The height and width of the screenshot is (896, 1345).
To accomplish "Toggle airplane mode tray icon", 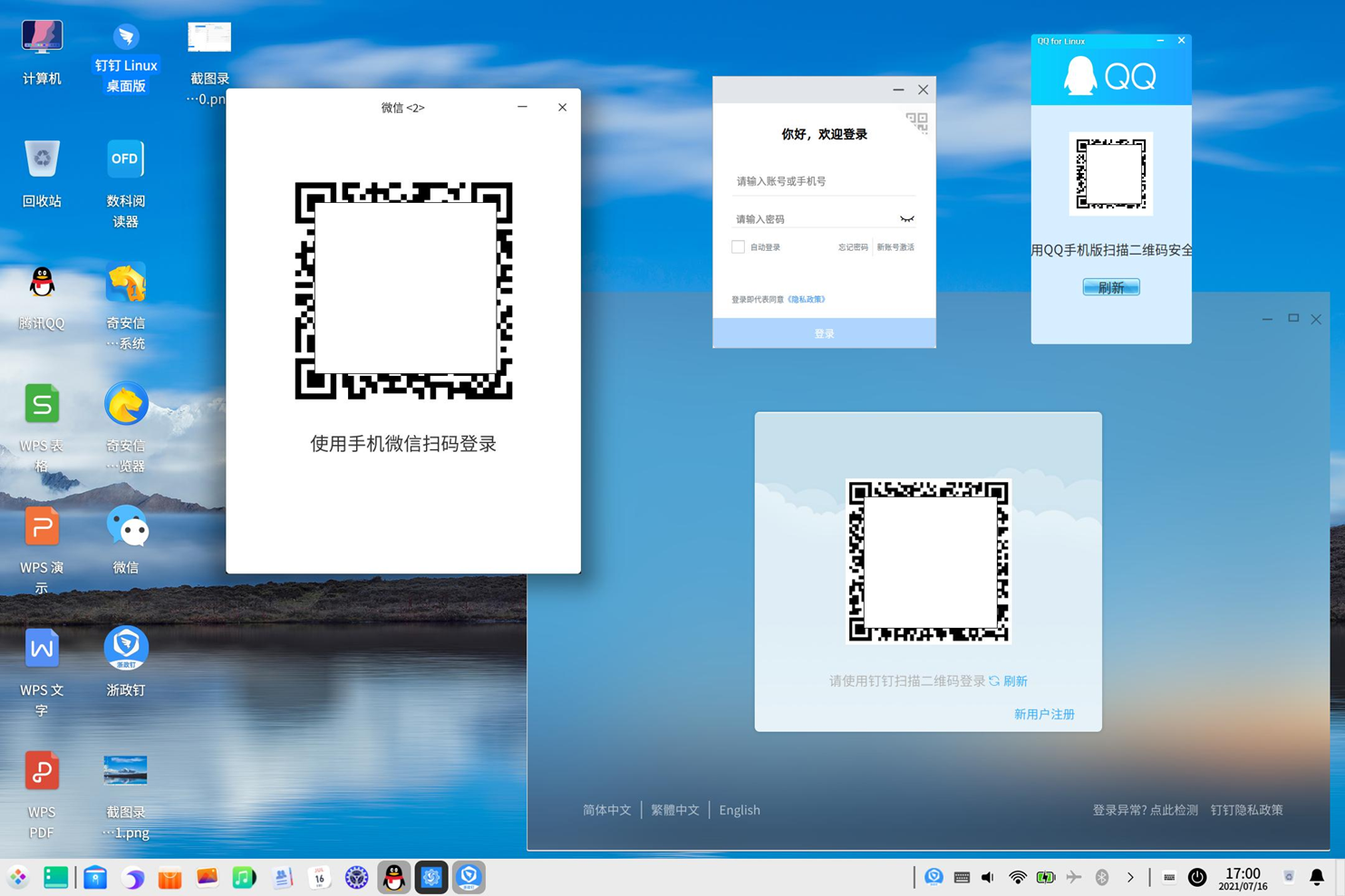I will click(x=1074, y=877).
